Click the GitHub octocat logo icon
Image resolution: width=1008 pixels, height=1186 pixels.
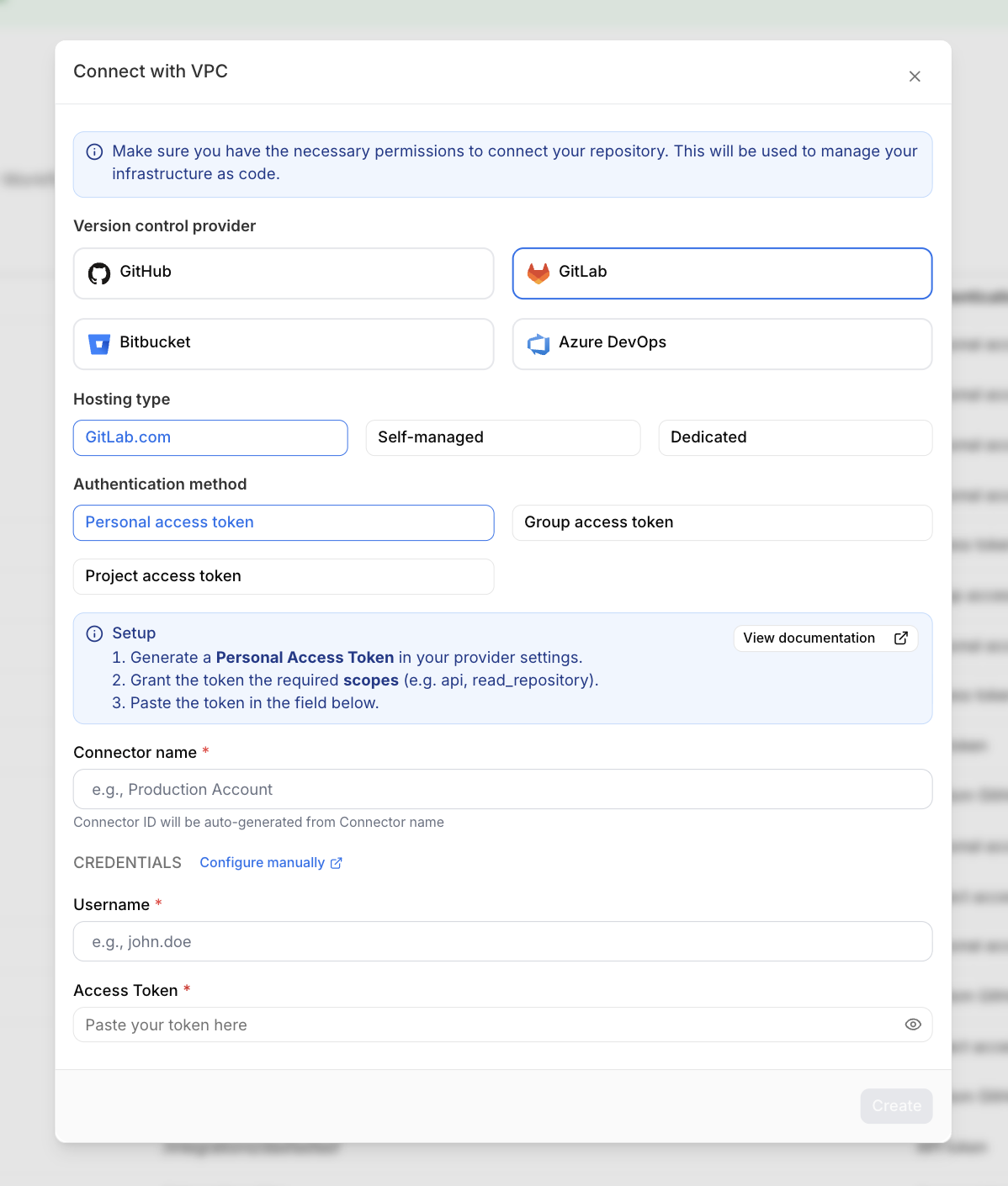point(99,273)
